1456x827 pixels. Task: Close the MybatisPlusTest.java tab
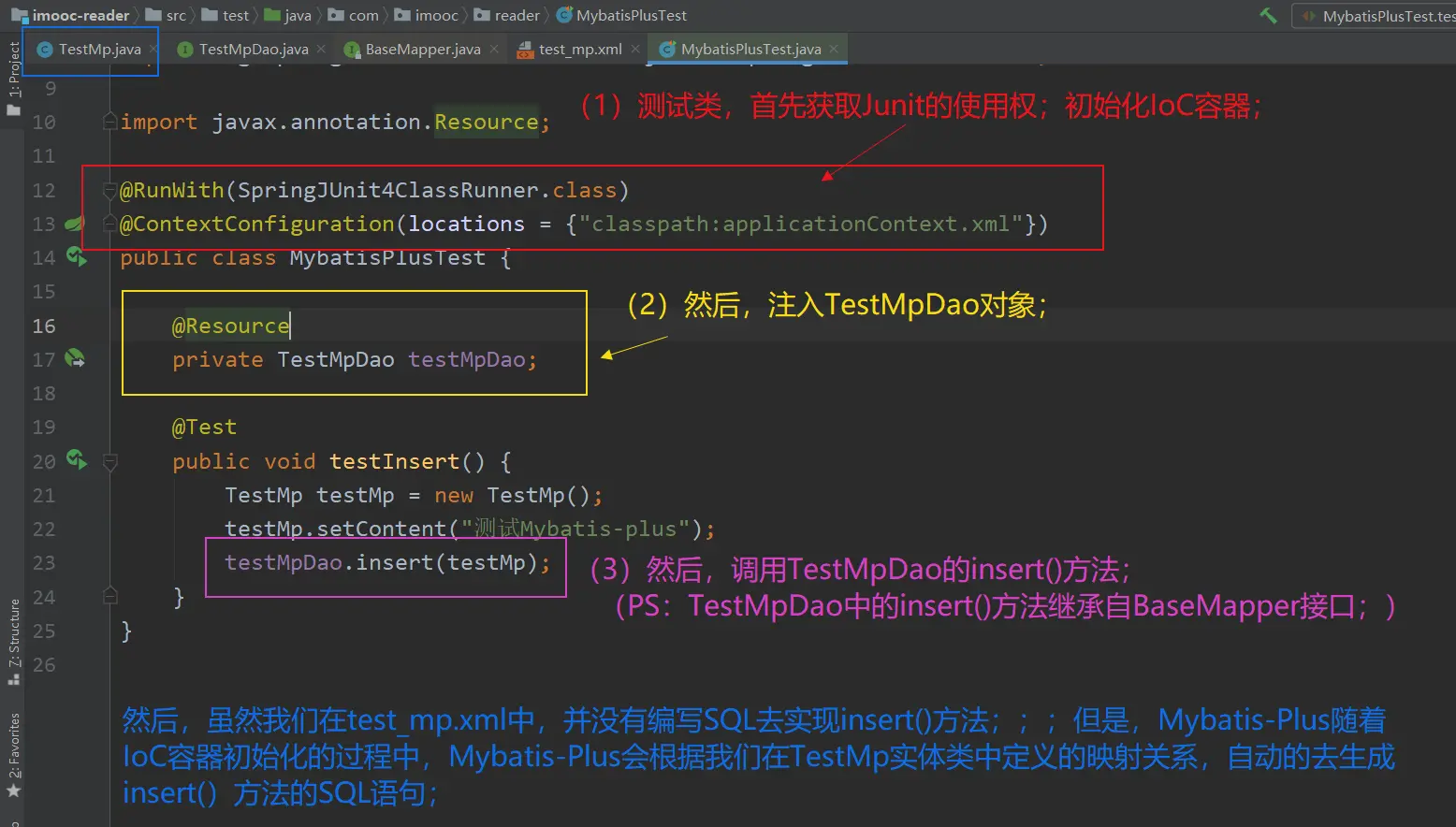pos(834,49)
